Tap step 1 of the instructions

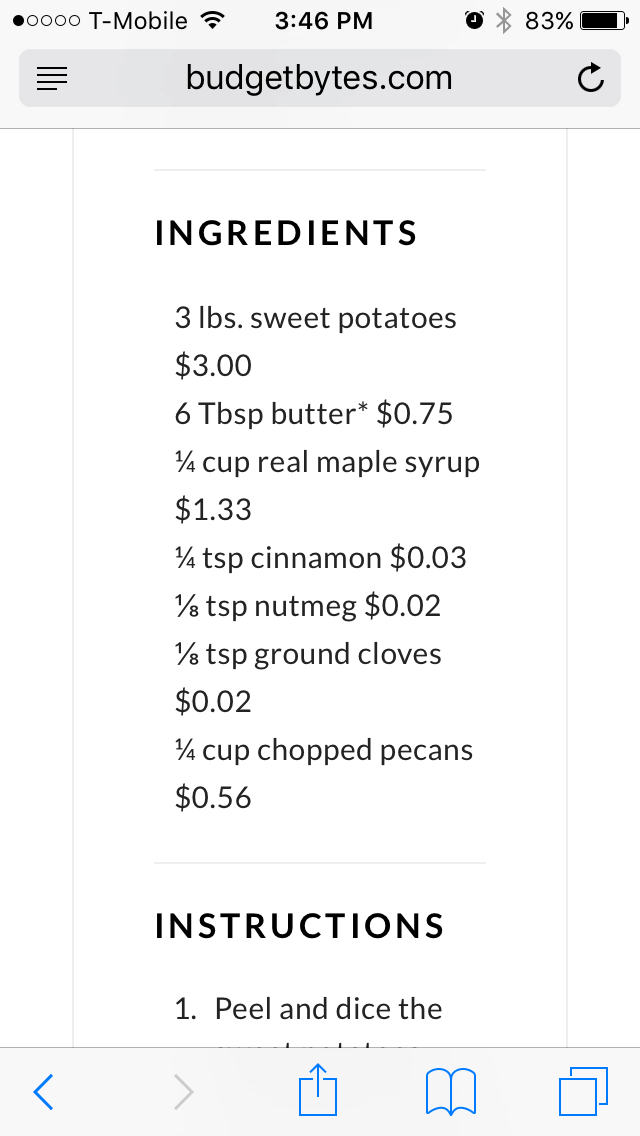click(x=308, y=1008)
